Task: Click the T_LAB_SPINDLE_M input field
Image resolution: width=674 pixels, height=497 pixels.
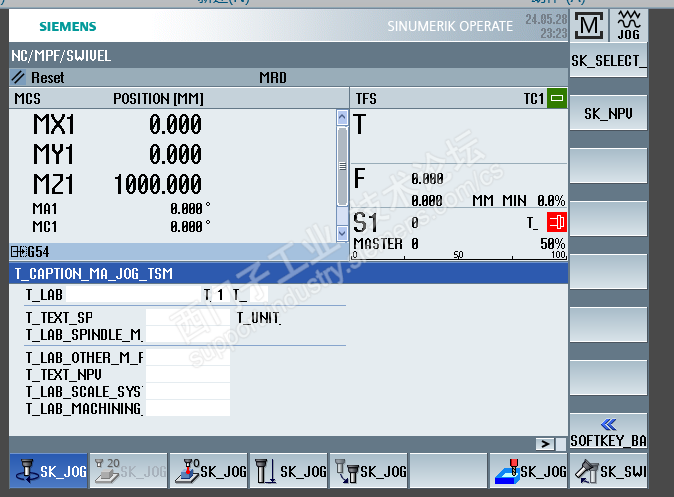Action: [x=188, y=334]
